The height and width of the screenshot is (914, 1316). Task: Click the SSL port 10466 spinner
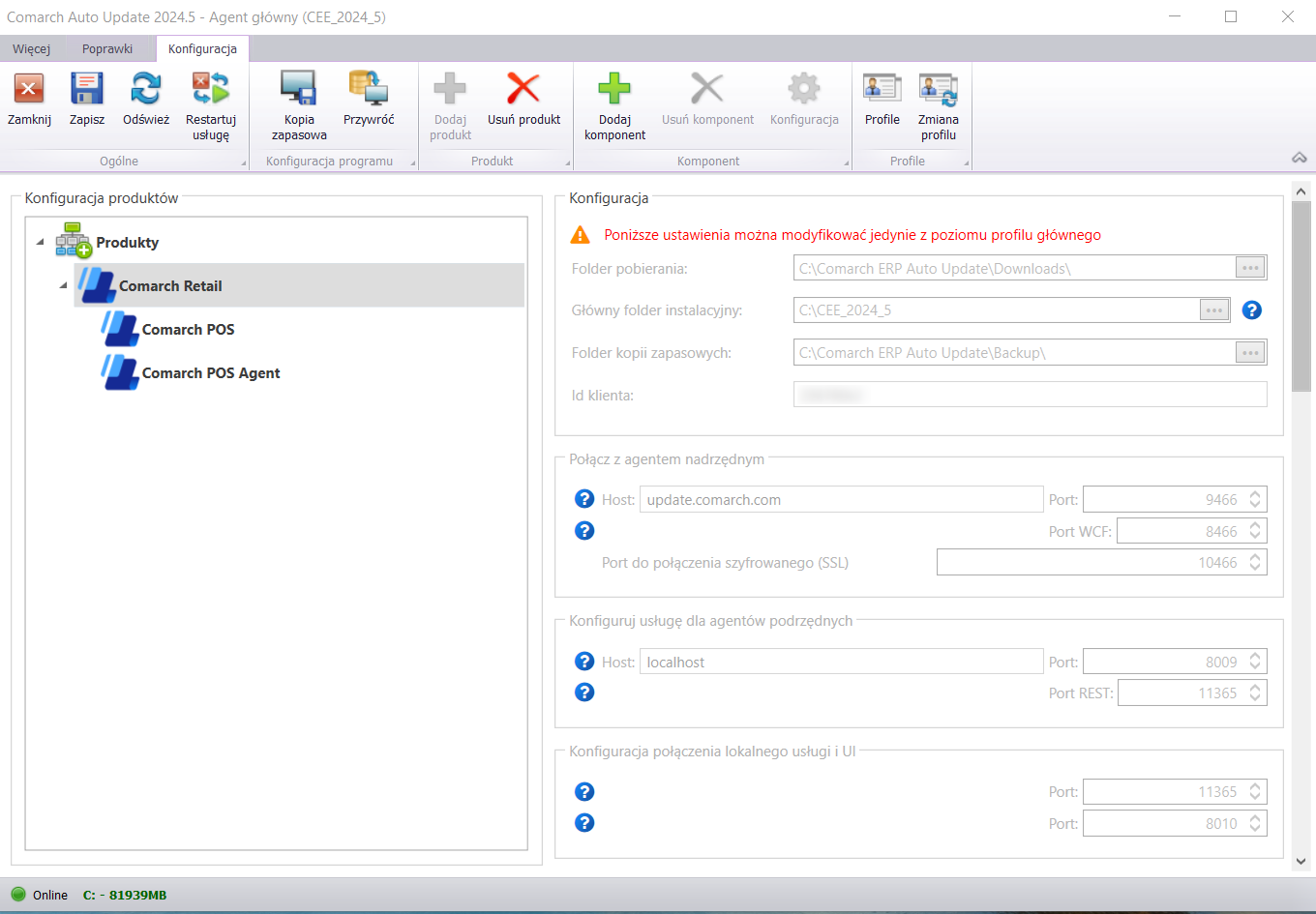pos(1255,562)
